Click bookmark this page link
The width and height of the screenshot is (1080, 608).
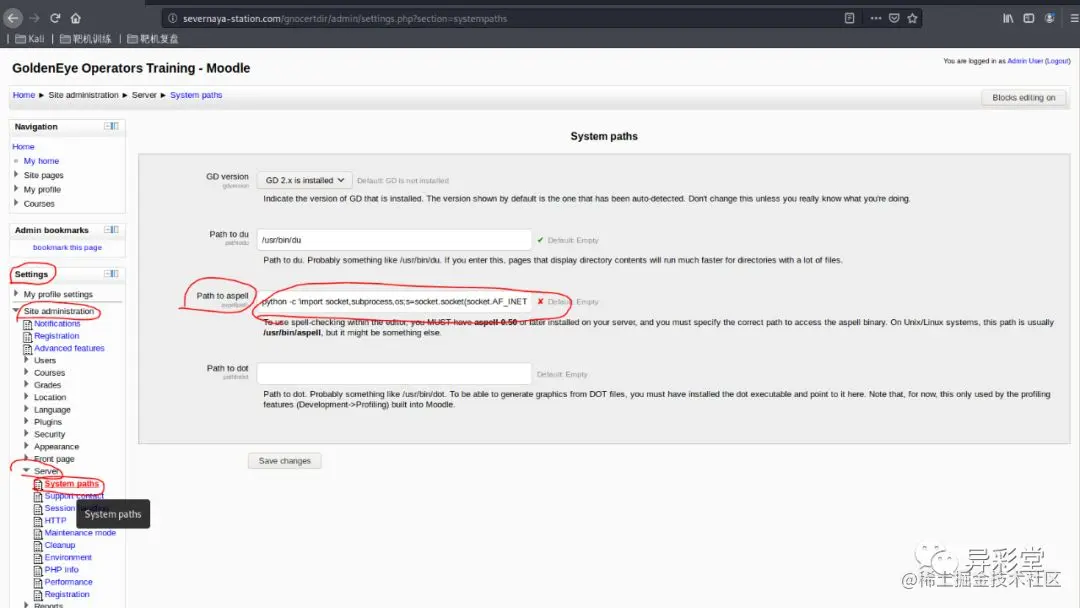(68, 247)
